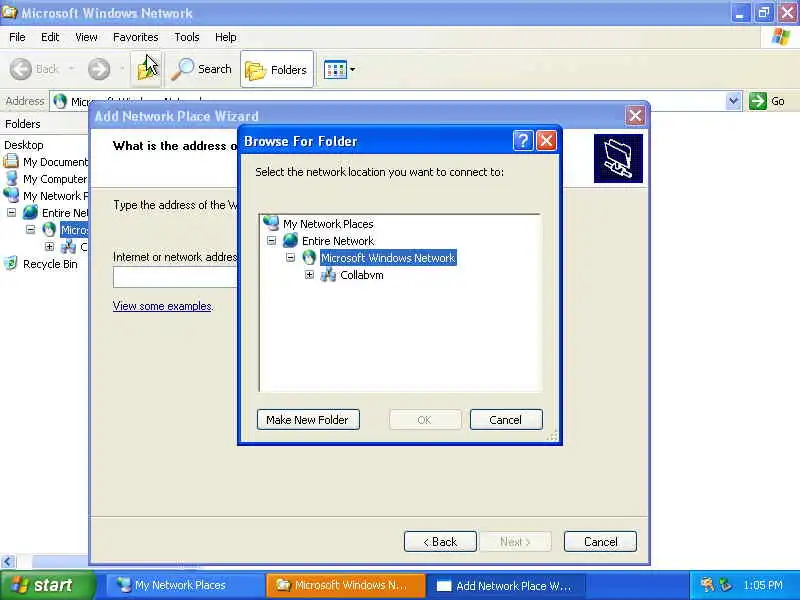Screen dimensions: 800x600
Task: Click the My Documents icon in Folders pane
Action: tap(11, 161)
